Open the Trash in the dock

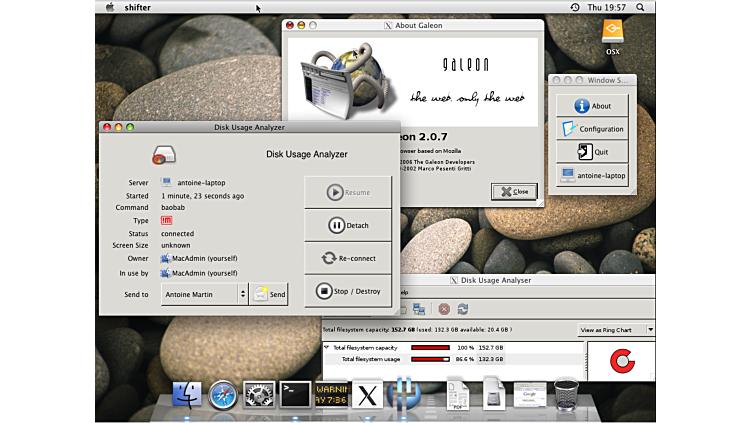pos(566,394)
